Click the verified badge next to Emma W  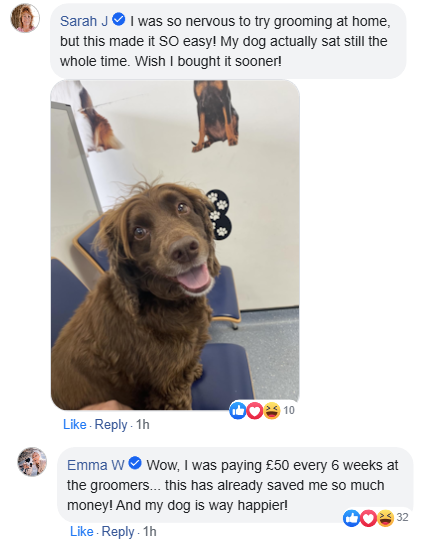click(x=135, y=463)
